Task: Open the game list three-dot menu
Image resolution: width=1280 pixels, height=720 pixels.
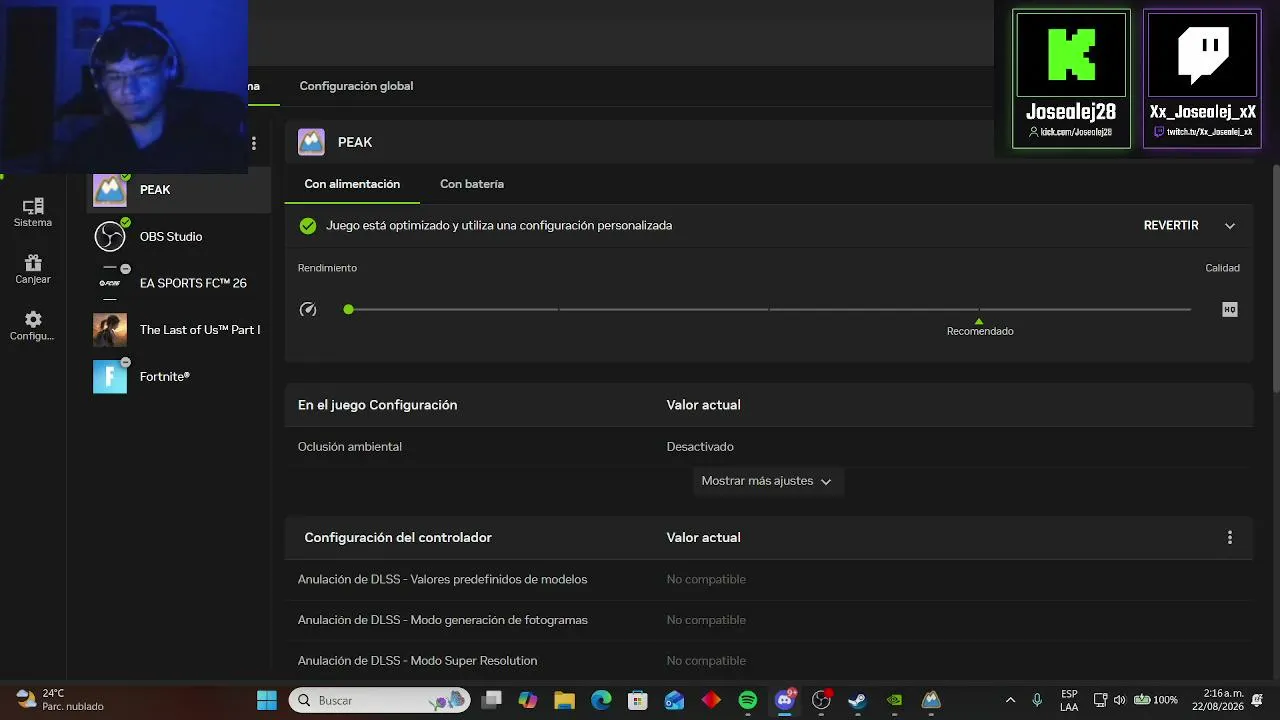Action: tap(254, 144)
